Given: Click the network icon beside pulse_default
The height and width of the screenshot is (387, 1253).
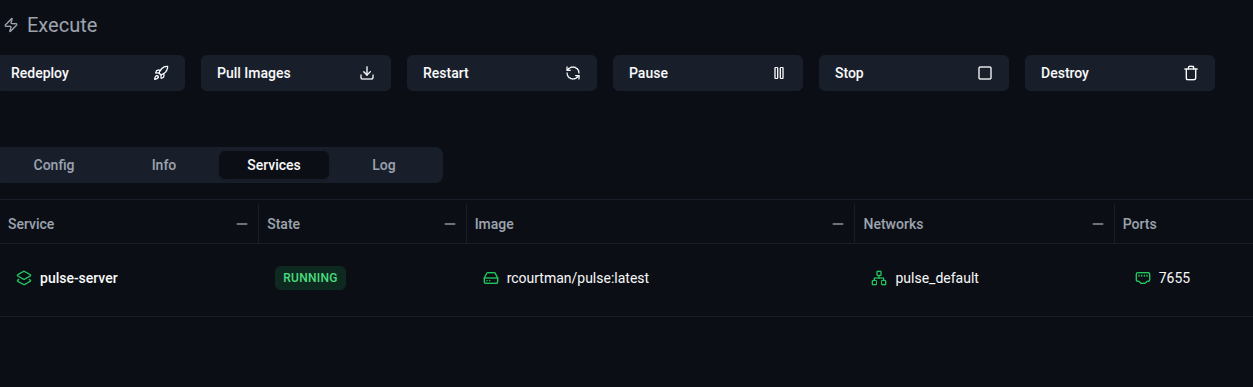Looking at the screenshot, I should (880, 278).
